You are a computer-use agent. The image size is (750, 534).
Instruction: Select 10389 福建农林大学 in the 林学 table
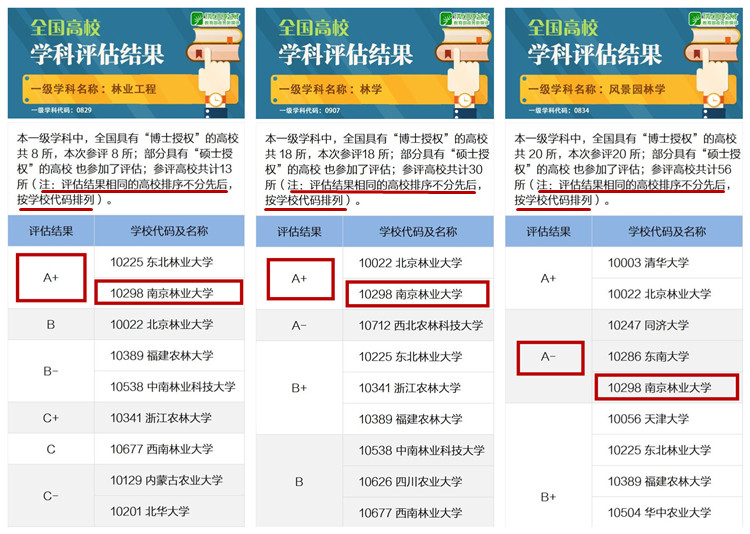(410, 419)
